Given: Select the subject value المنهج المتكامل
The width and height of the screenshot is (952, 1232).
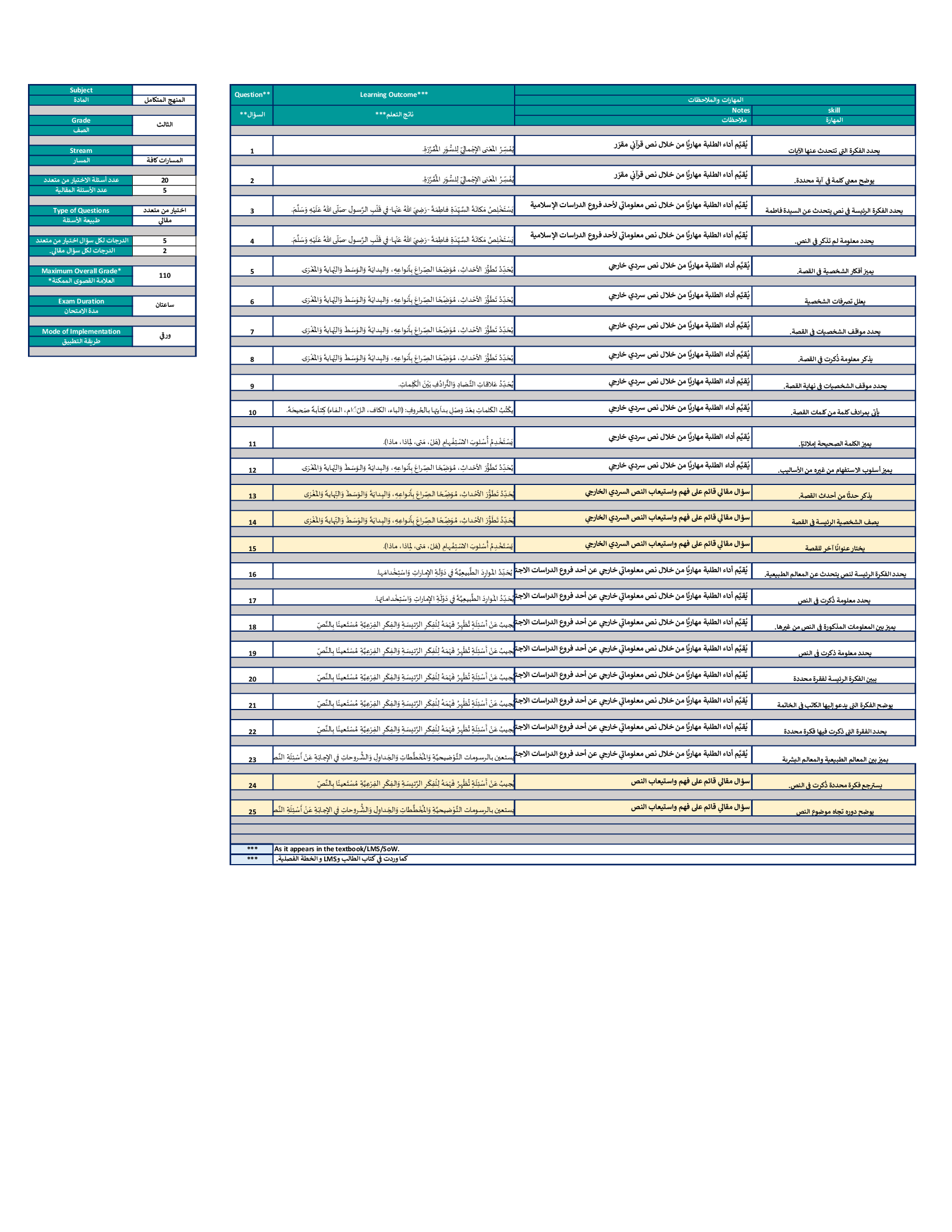Looking at the screenshot, I should 164,100.
